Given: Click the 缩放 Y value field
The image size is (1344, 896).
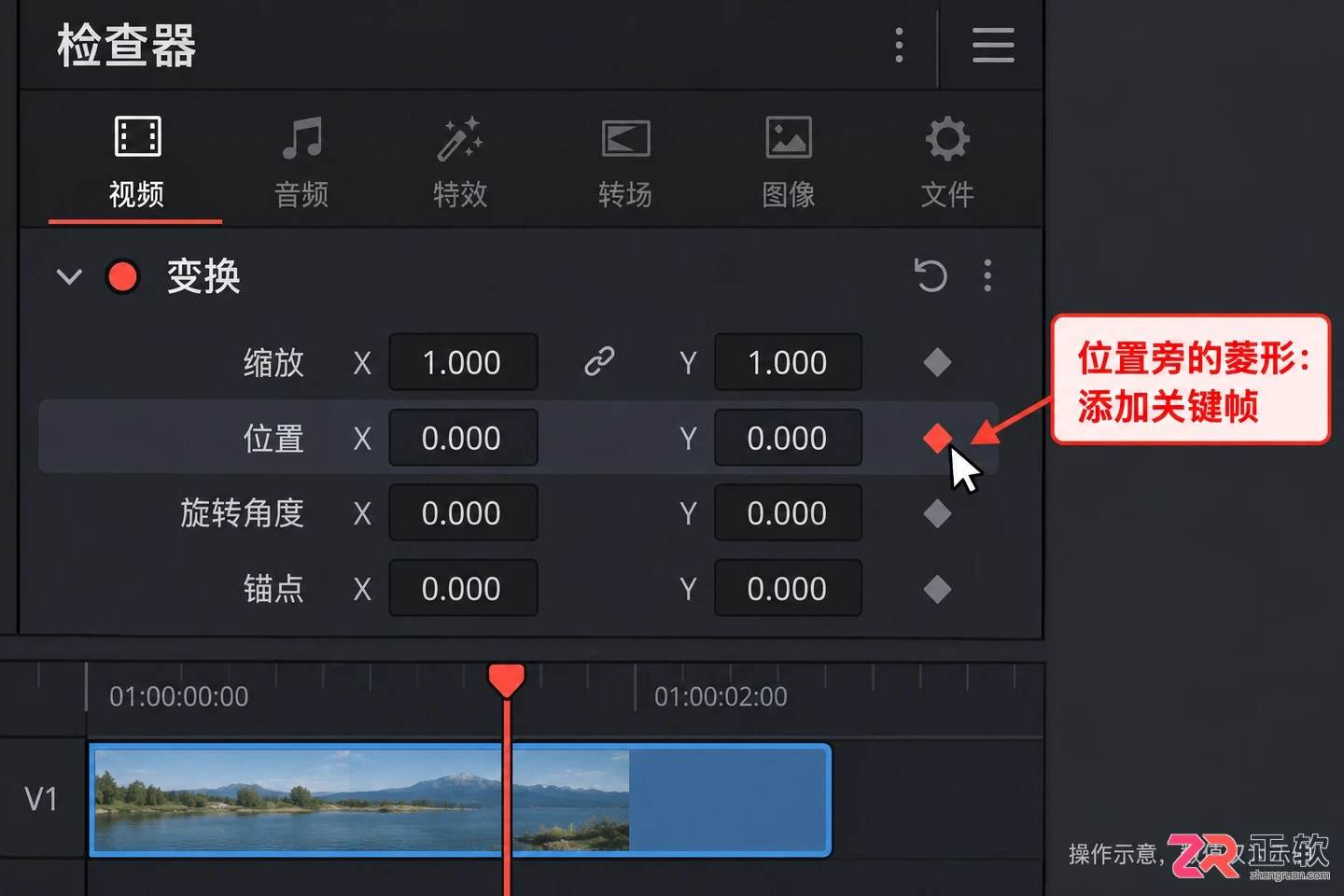Looking at the screenshot, I should tap(788, 362).
